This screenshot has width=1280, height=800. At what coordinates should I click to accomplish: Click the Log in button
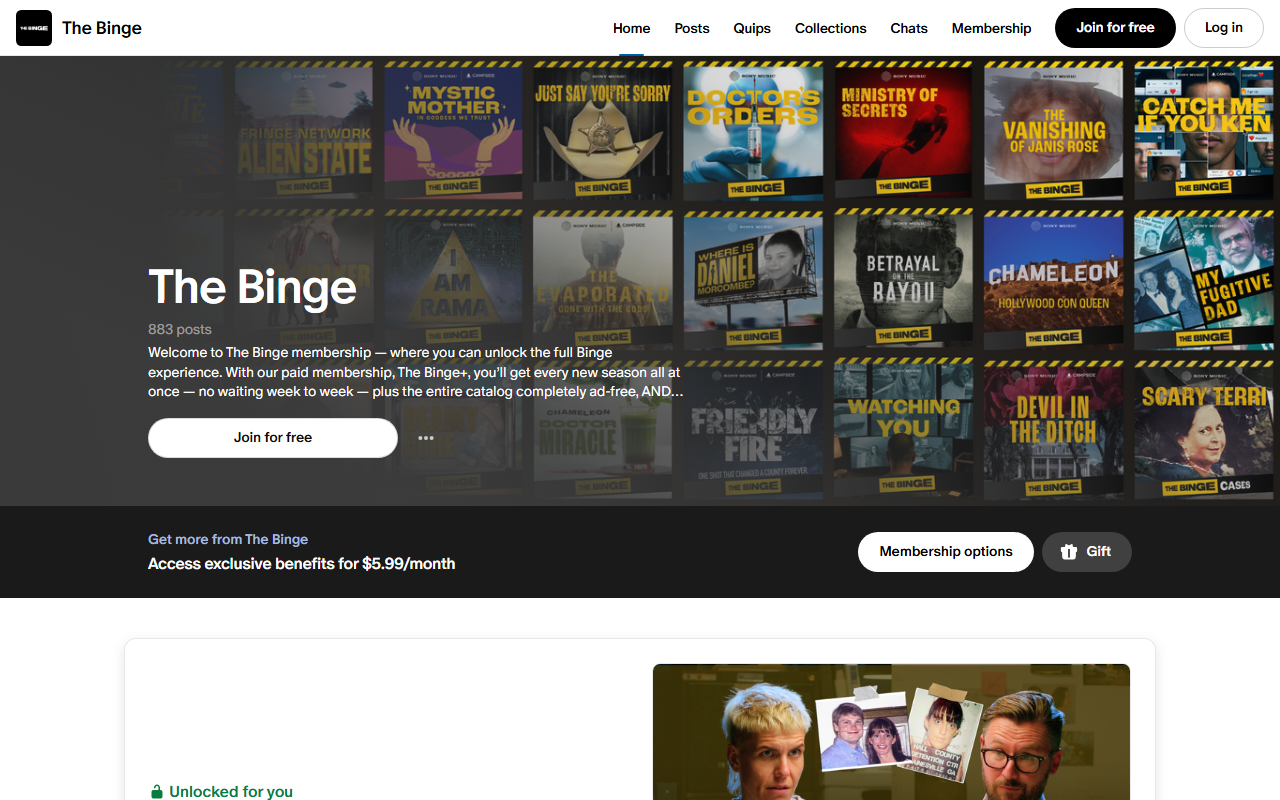click(x=1224, y=28)
